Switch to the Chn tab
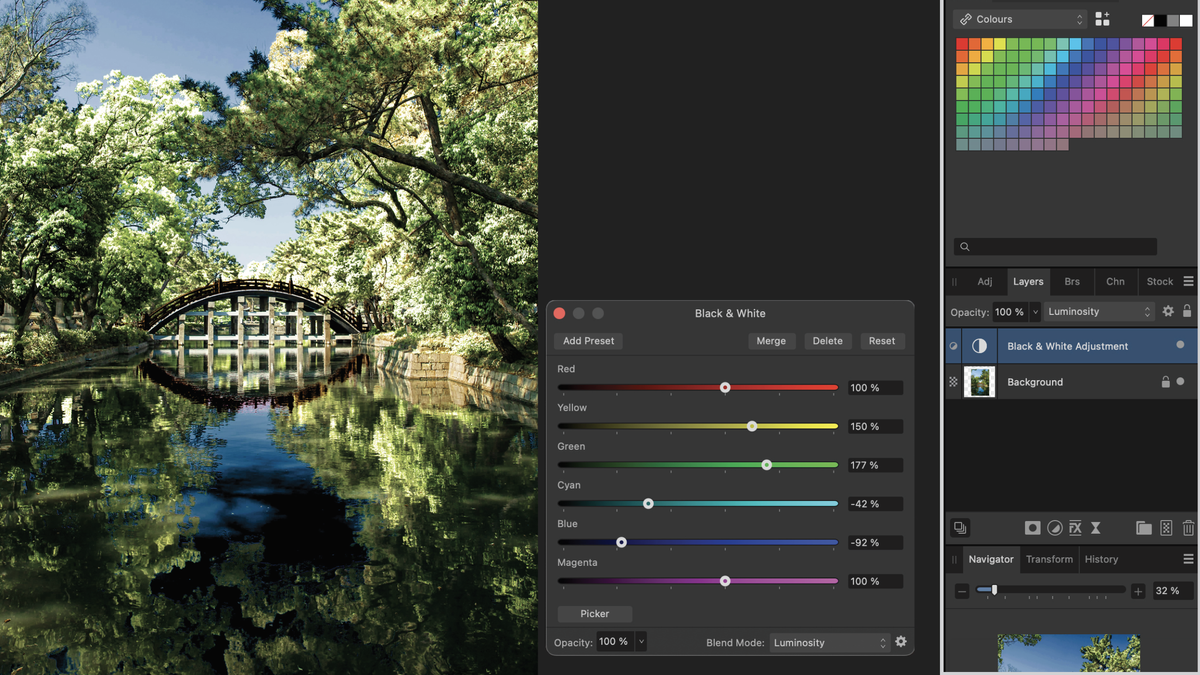The height and width of the screenshot is (675, 1200). coord(1115,281)
